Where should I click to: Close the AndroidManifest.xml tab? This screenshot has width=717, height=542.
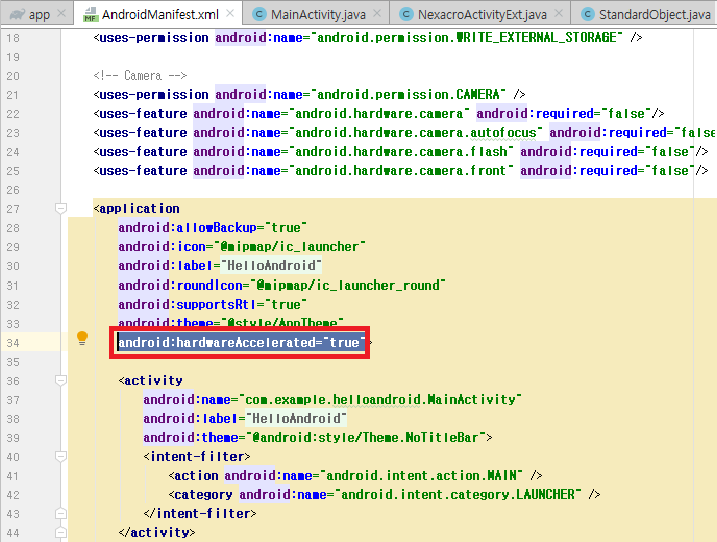point(229,15)
